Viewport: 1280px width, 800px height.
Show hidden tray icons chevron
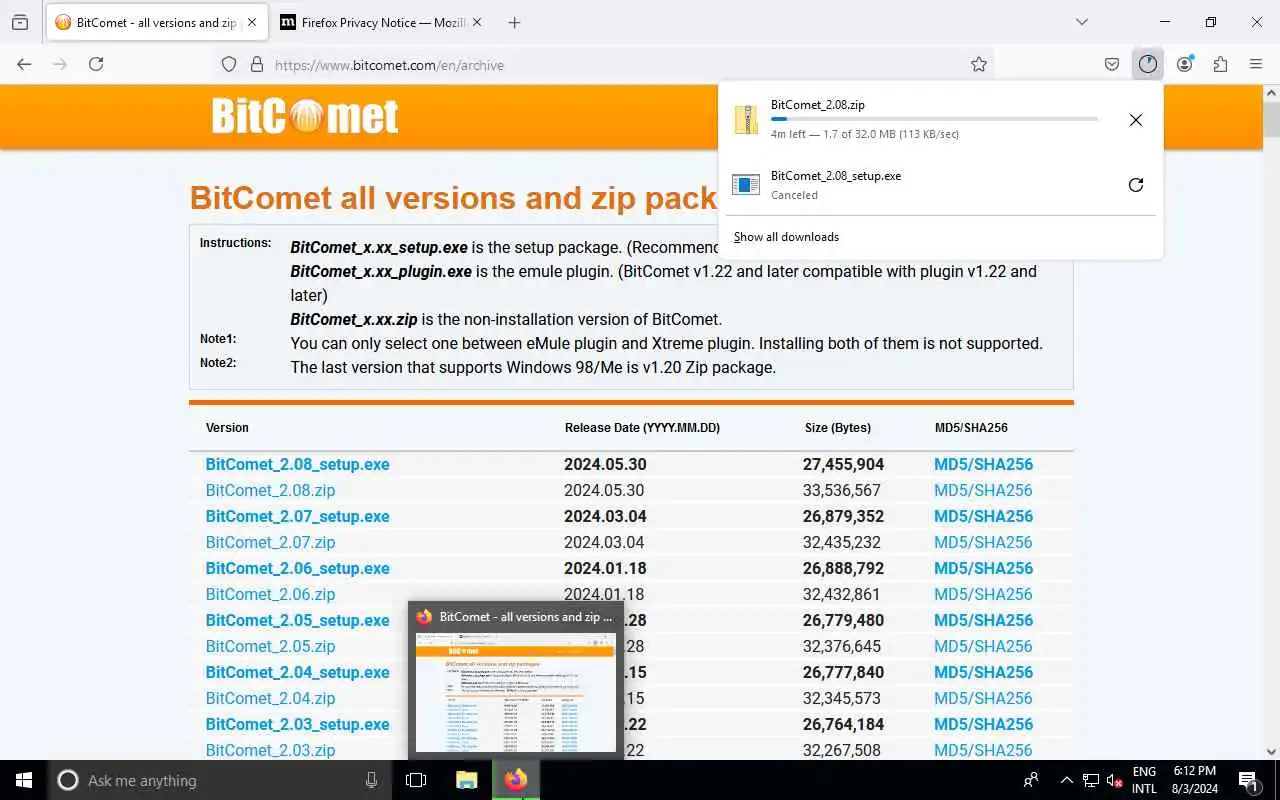[1066, 780]
